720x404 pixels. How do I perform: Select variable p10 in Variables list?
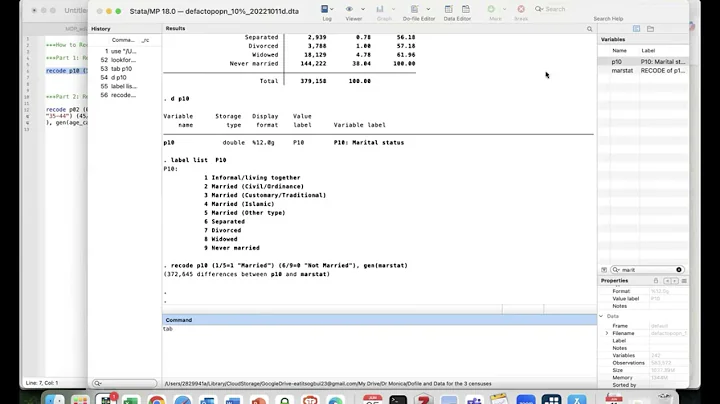click(x=643, y=62)
